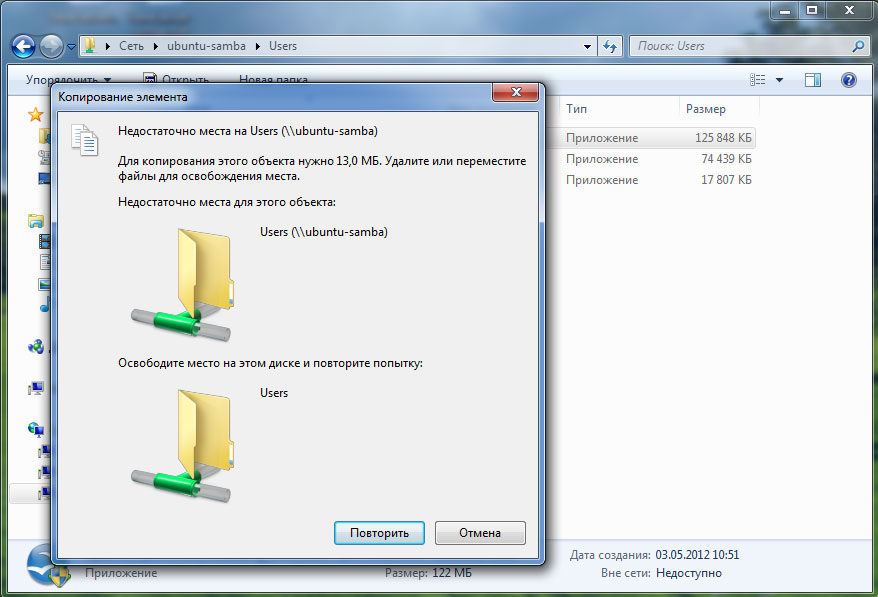Select the file row sized 17 807 КБ
Image resolution: width=878 pixels, height=597 pixels.
pos(651,180)
